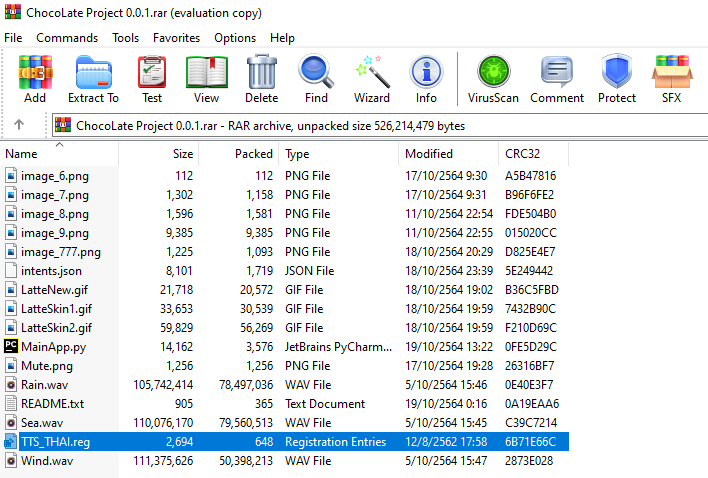Click the Text Document type cell
708x478 pixels.
325,404
